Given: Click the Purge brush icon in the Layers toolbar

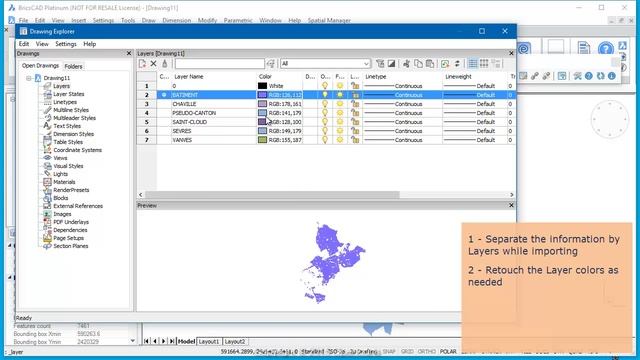Looking at the screenshot, I should [x=164, y=64].
